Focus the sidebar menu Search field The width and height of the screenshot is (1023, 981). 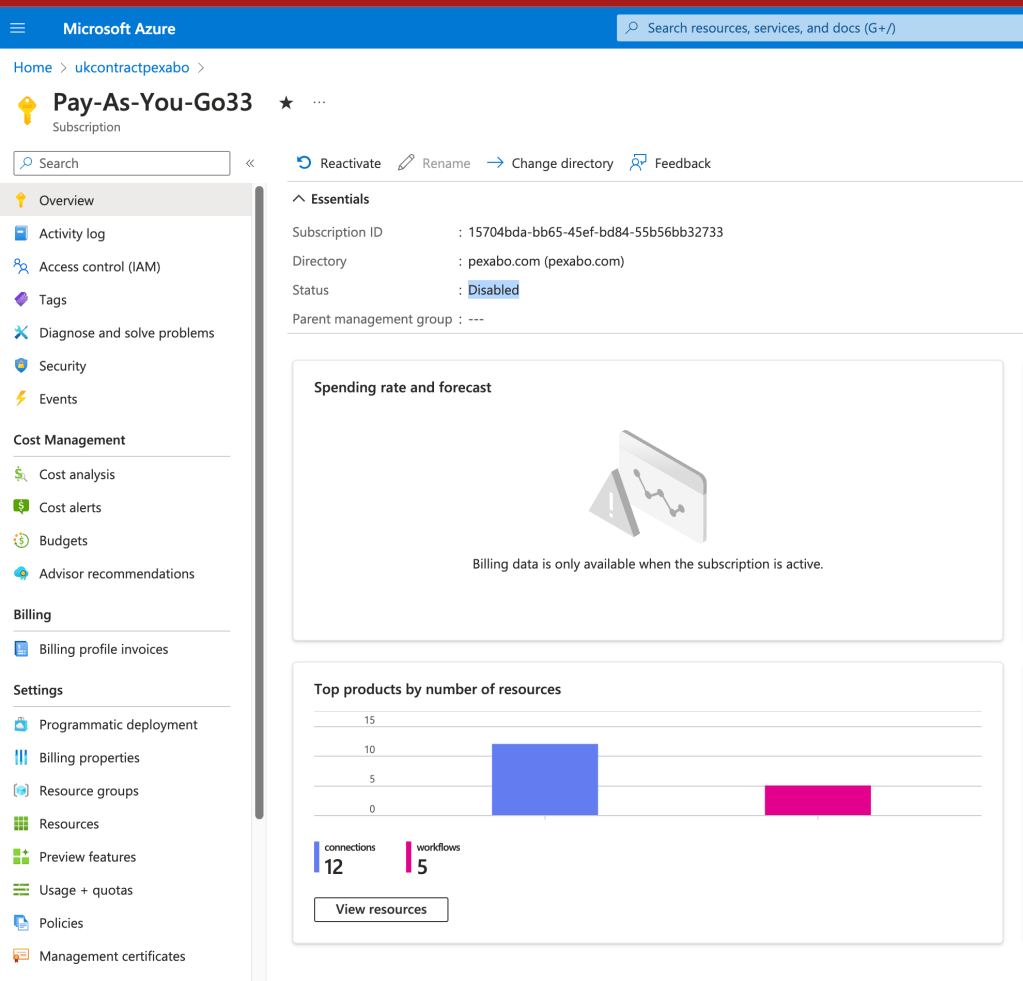pos(122,163)
